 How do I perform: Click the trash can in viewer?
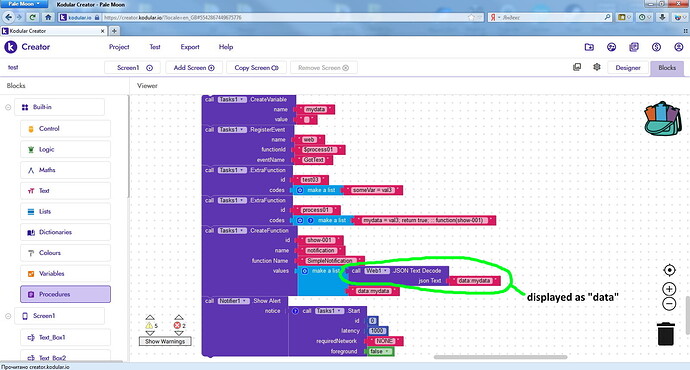[666, 334]
